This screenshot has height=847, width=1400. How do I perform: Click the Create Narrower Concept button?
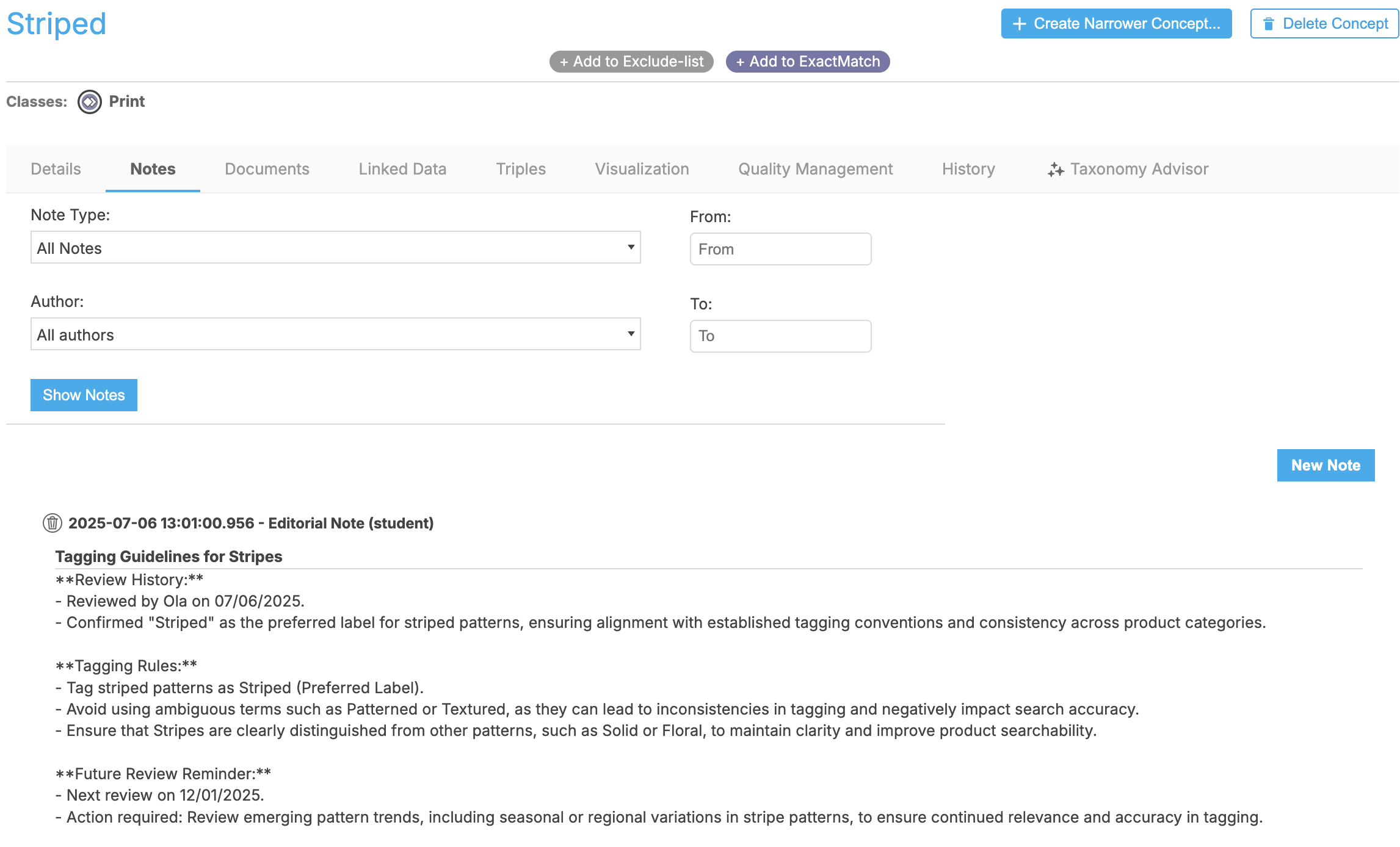coord(1116,24)
